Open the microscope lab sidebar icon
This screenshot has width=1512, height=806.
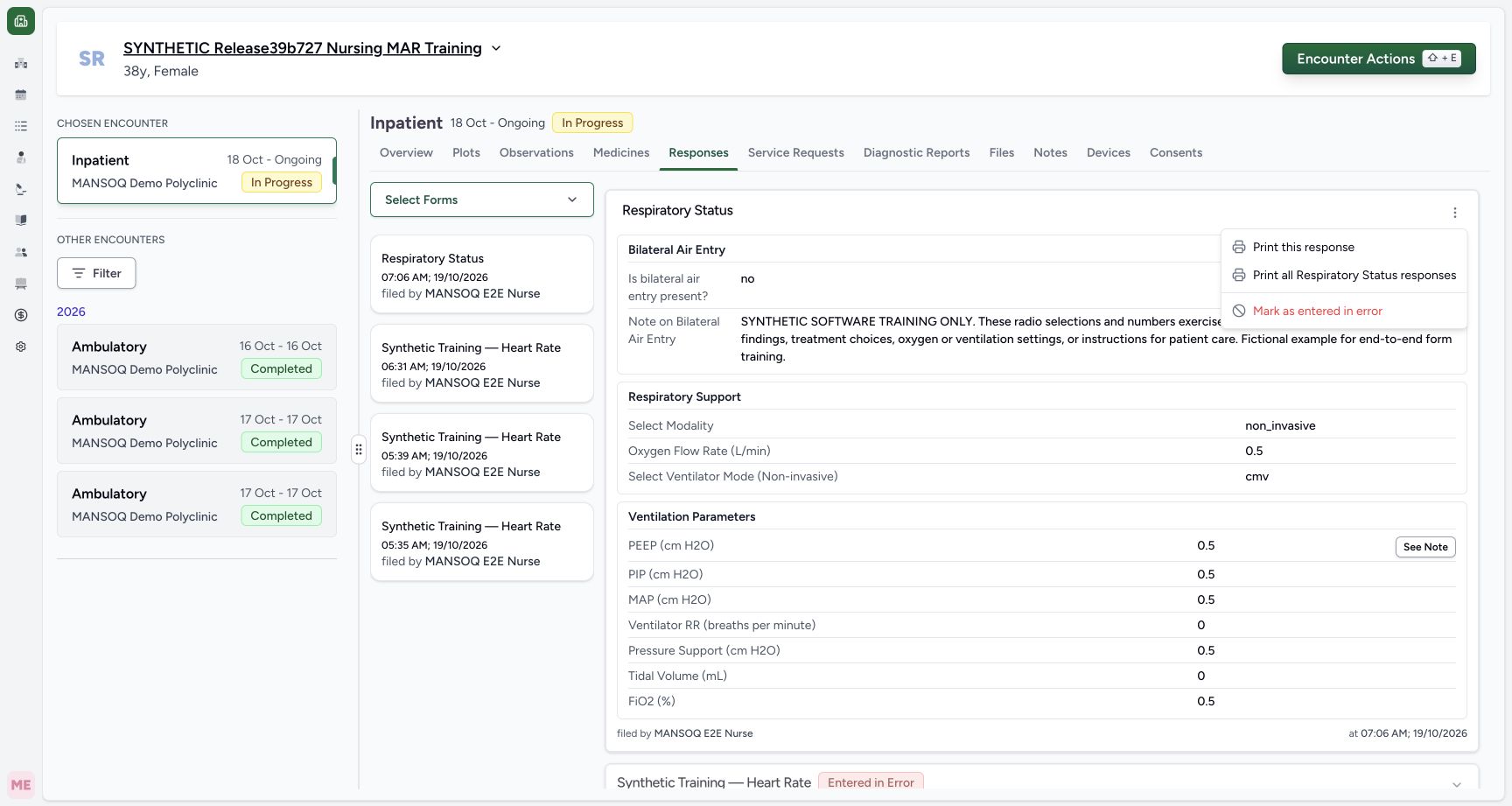coord(21,189)
